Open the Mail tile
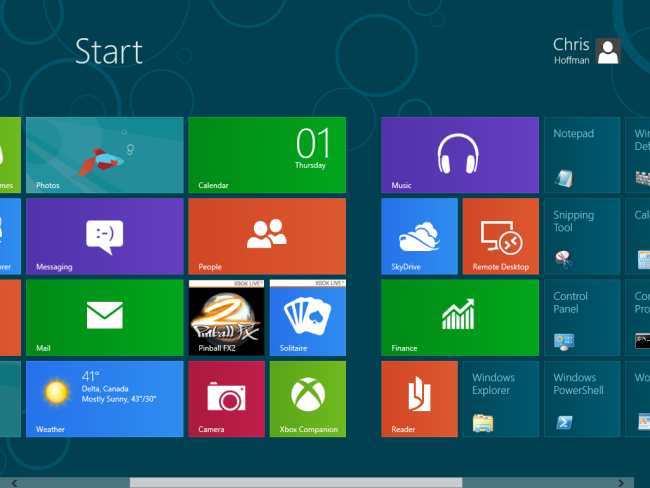This screenshot has width=650, height=488. [104, 318]
